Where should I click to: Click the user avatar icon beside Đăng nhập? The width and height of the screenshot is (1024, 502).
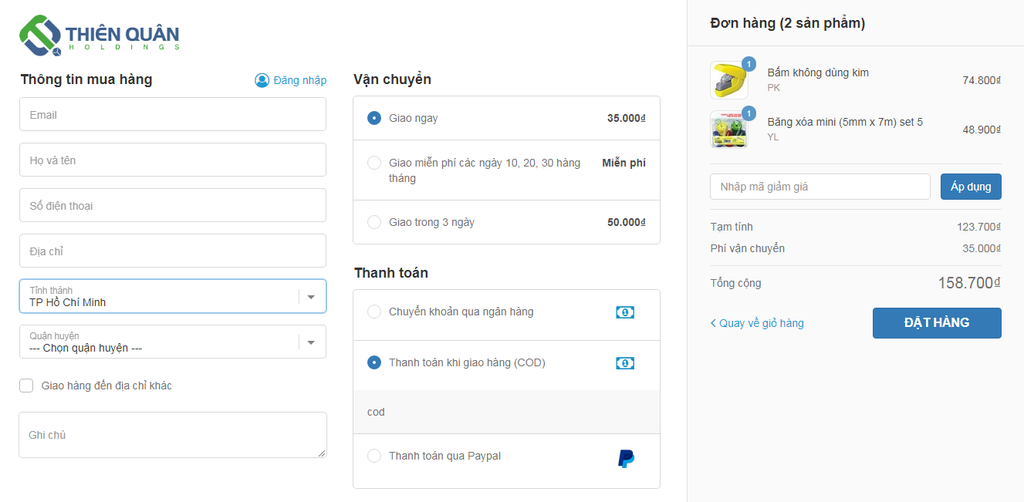(262, 80)
